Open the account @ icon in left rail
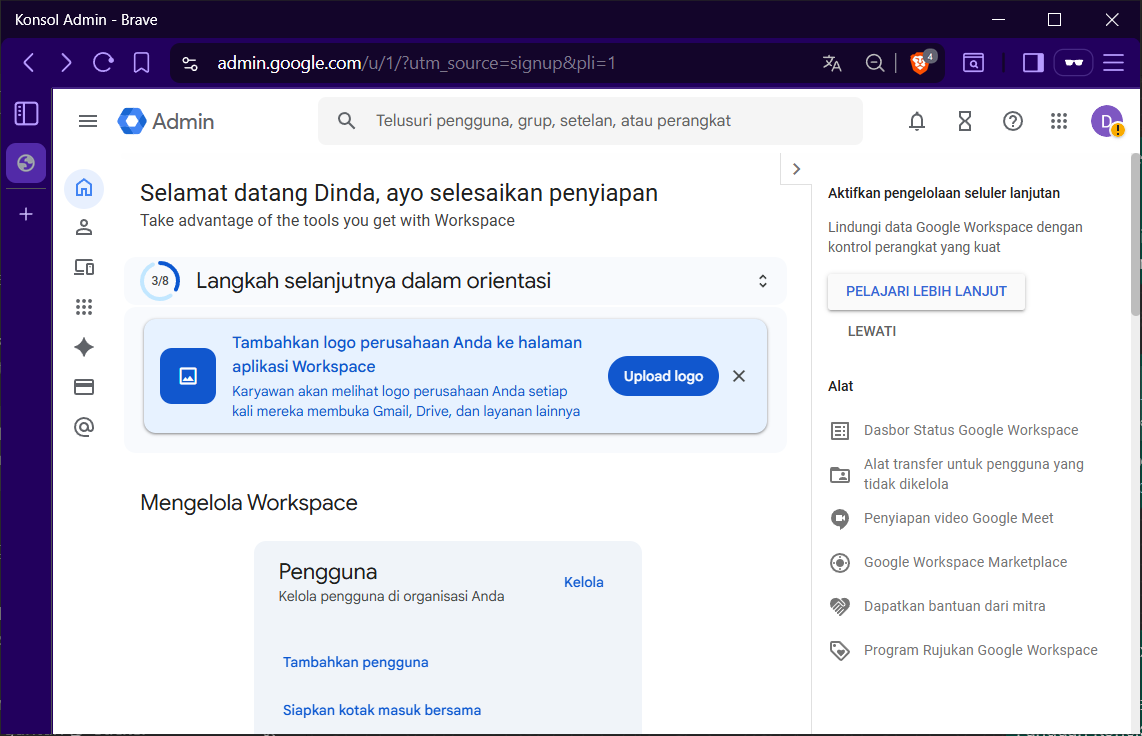The height and width of the screenshot is (736, 1142). coord(84,427)
